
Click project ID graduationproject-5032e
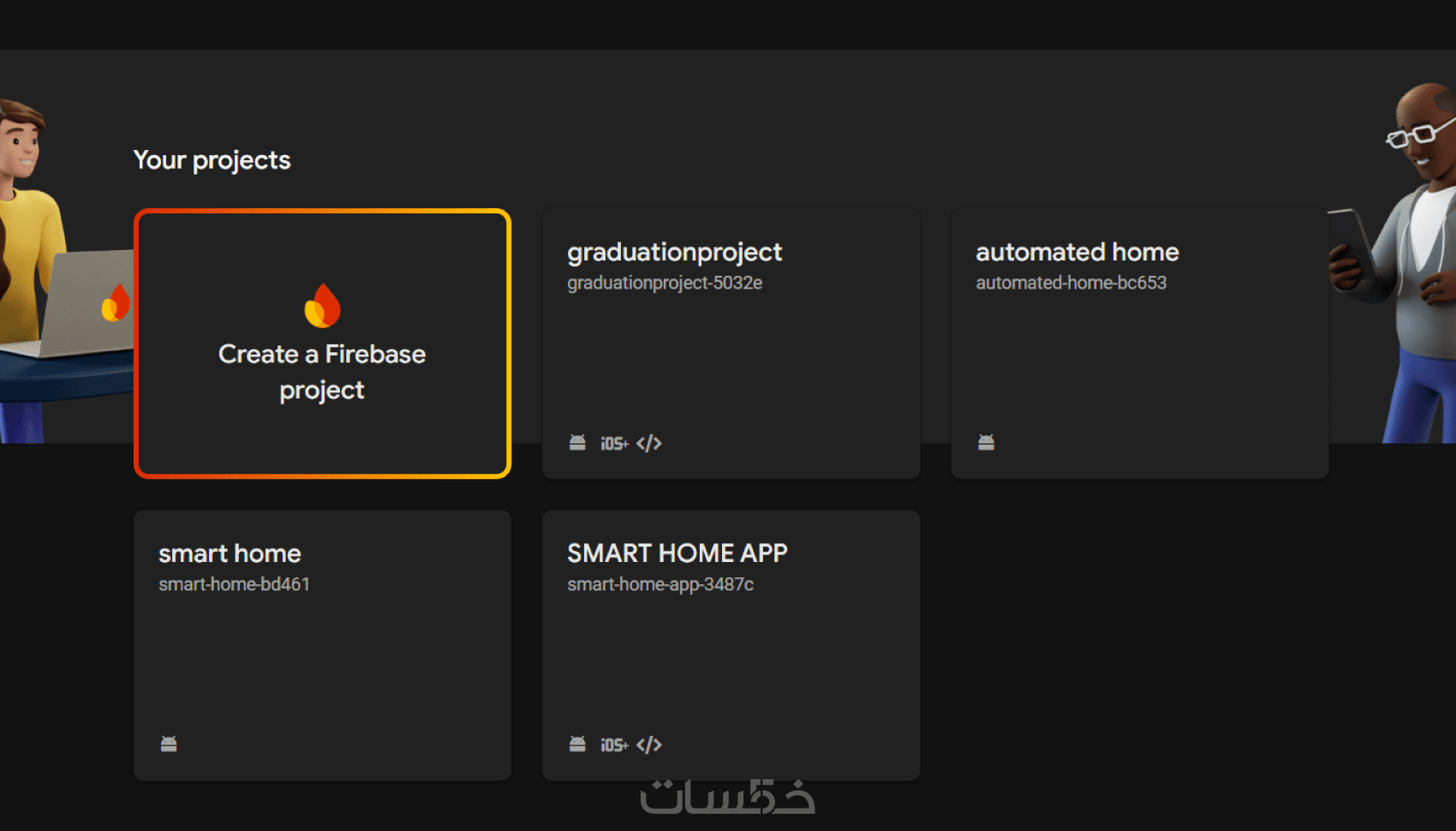tap(665, 283)
